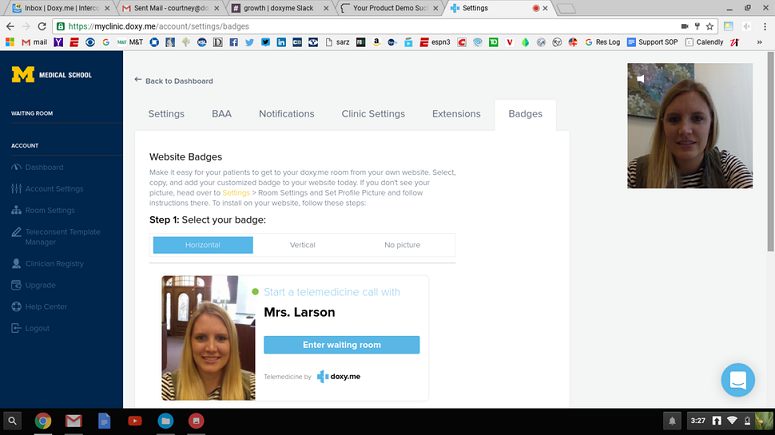775x435 pixels.
Task: Open Chrome from the shelf
Action: click(43, 421)
